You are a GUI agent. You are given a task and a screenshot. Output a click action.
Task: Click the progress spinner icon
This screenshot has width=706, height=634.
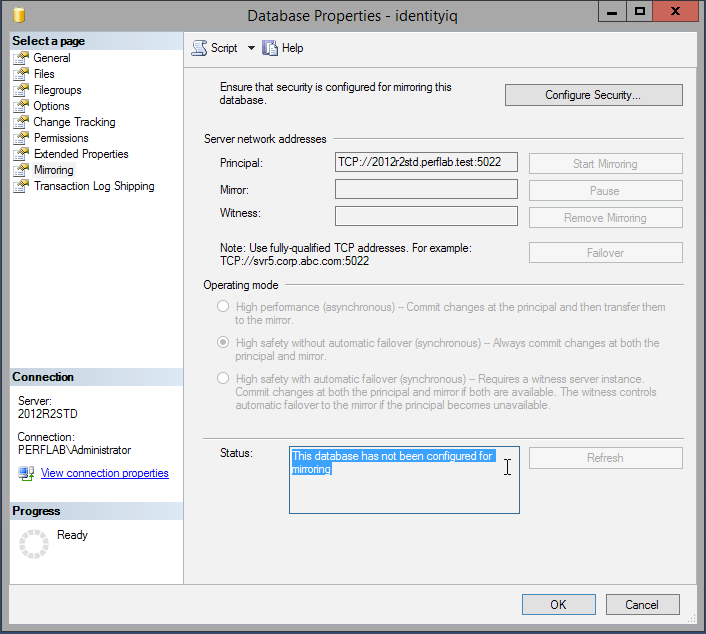pyautogui.click(x=34, y=544)
